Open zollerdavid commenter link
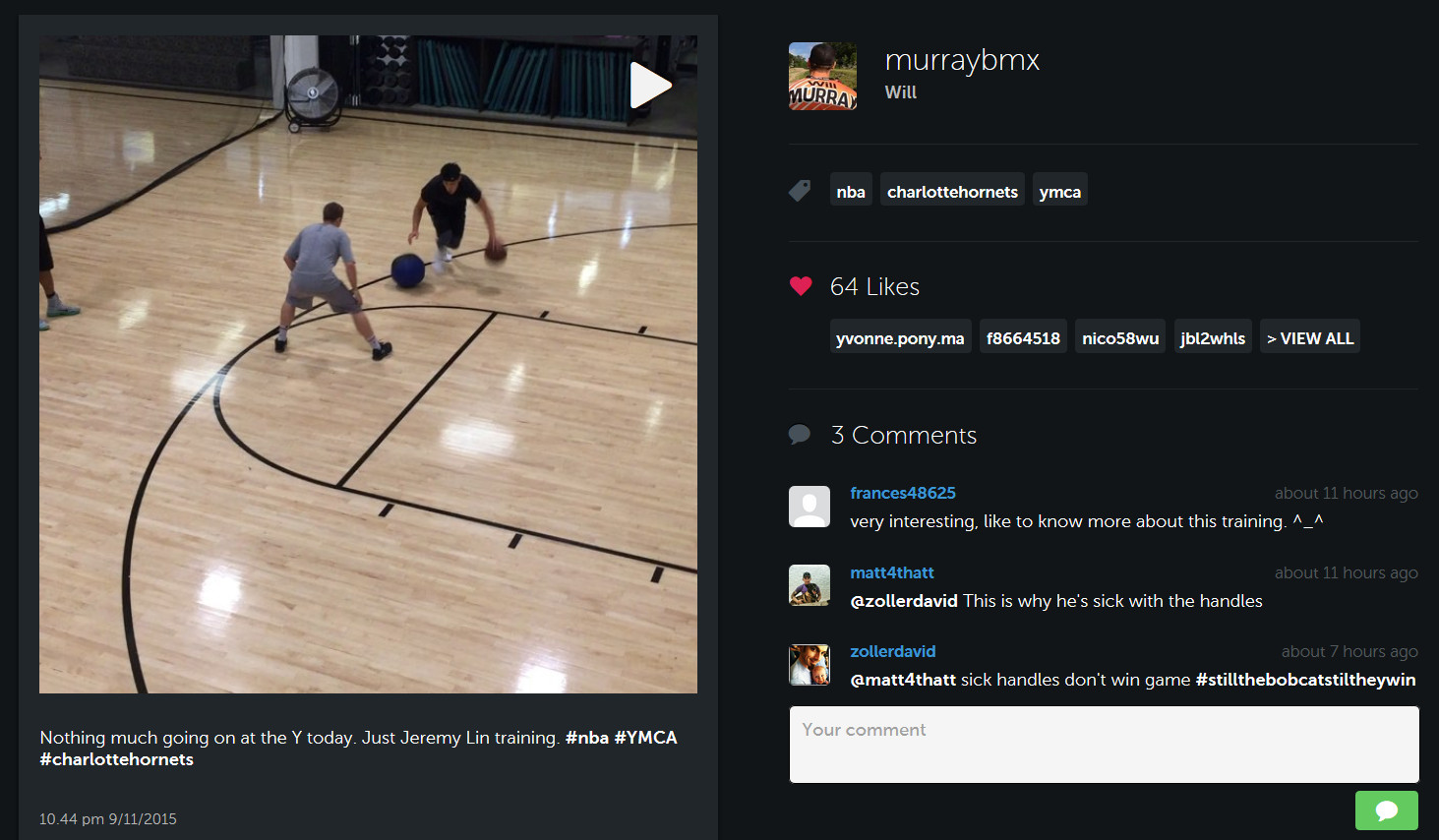The height and width of the screenshot is (840, 1439). 893,651
